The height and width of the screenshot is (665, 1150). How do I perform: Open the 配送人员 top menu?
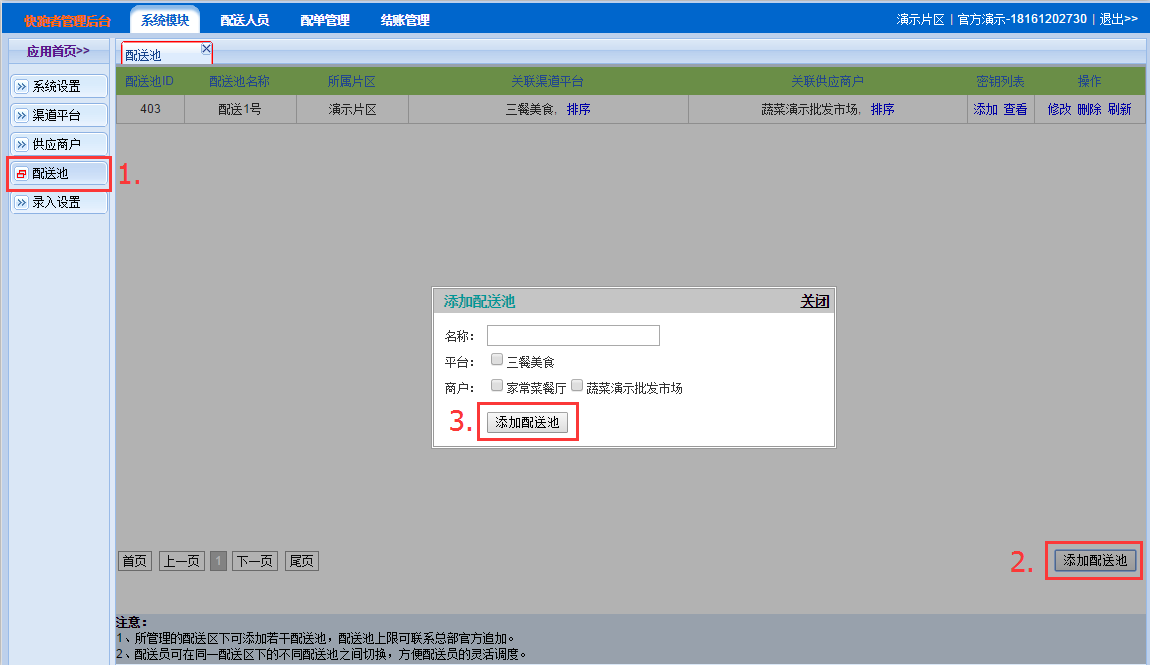[244, 20]
